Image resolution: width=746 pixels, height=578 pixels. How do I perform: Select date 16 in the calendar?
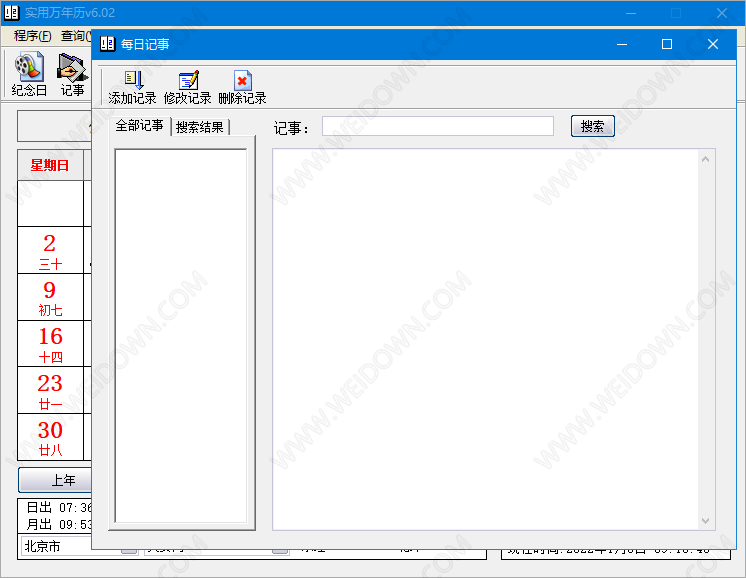(x=50, y=343)
